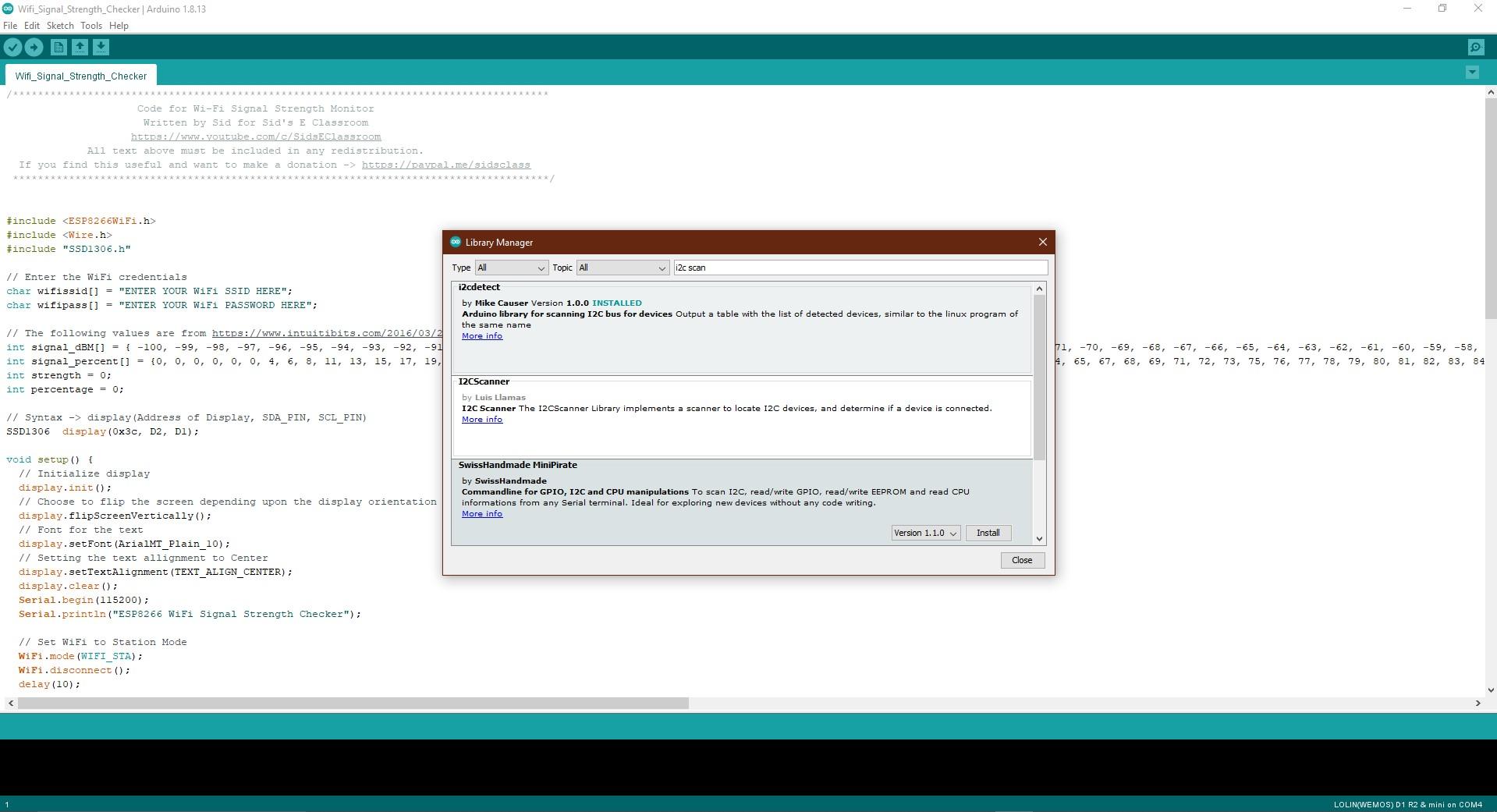Click the library list scroll down arrow
Viewport: 1497px width, 812px height.
[x=1039, y=539]
